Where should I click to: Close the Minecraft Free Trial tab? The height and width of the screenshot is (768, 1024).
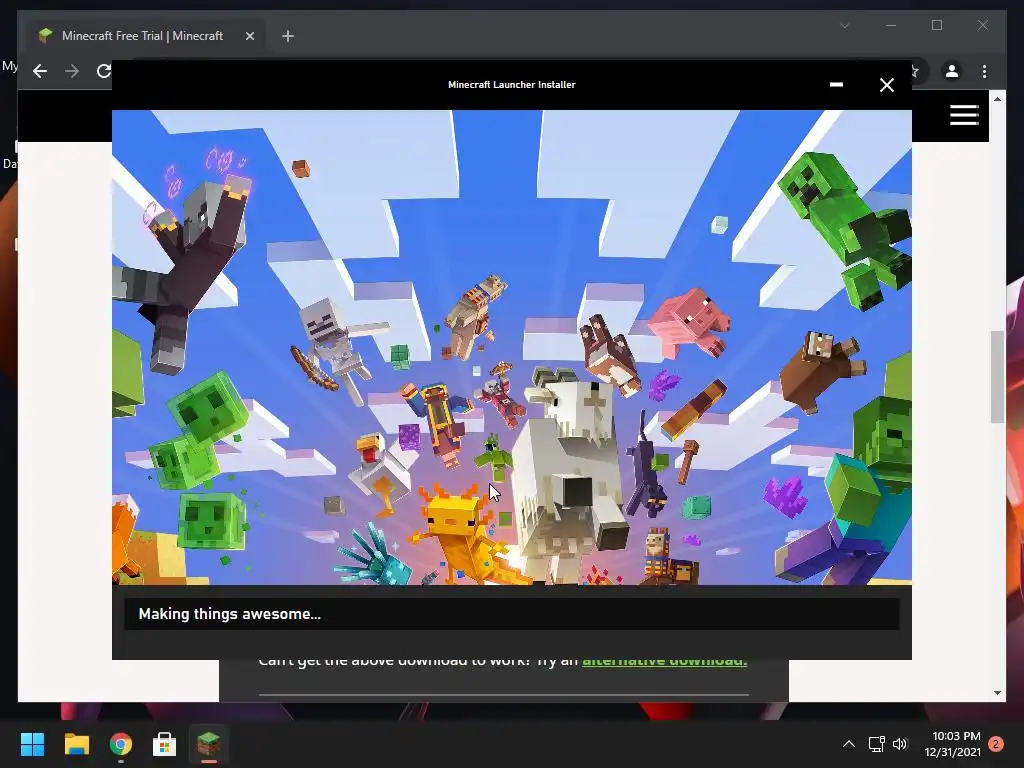(x=249, y=36)
